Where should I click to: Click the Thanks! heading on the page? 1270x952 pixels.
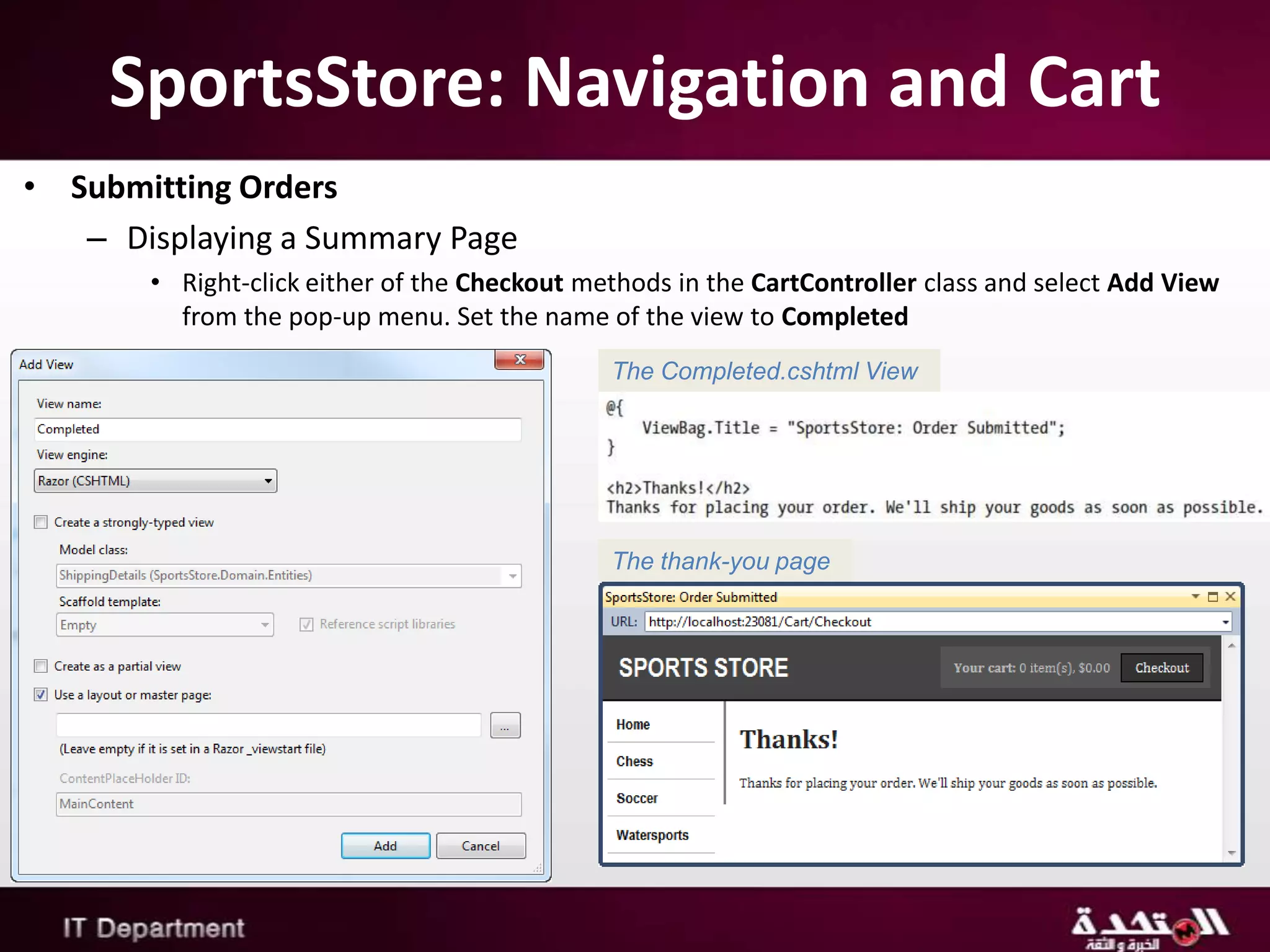(x=789, y=739)
